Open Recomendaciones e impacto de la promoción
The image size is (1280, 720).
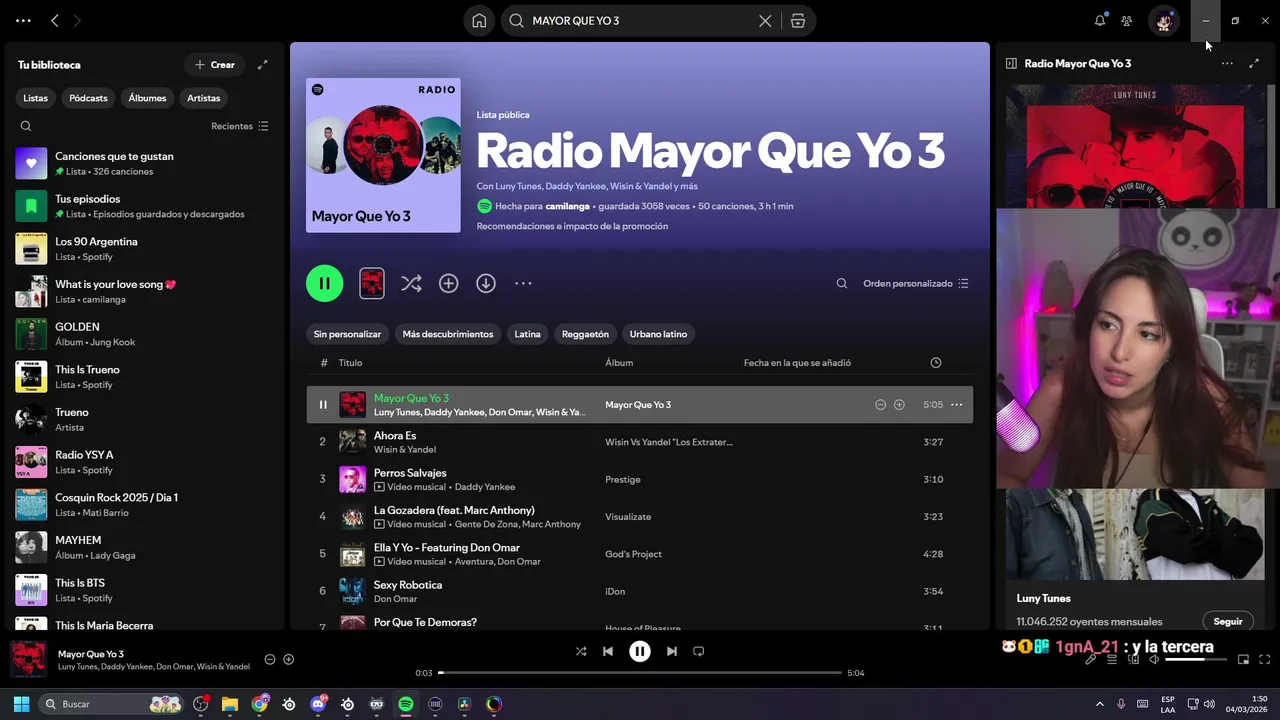tap(572, 226)
